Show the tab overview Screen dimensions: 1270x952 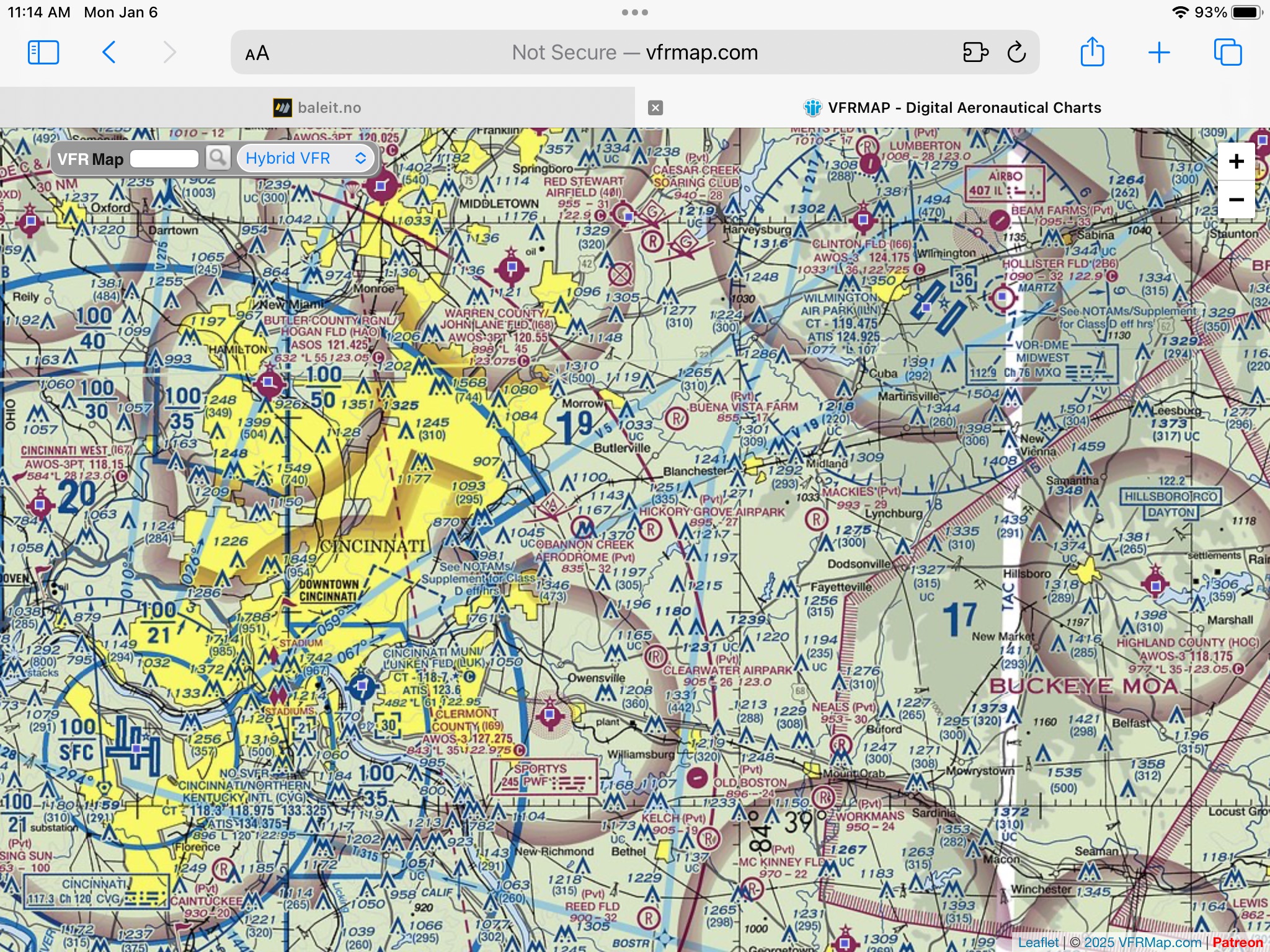(x=1228, y=53)
